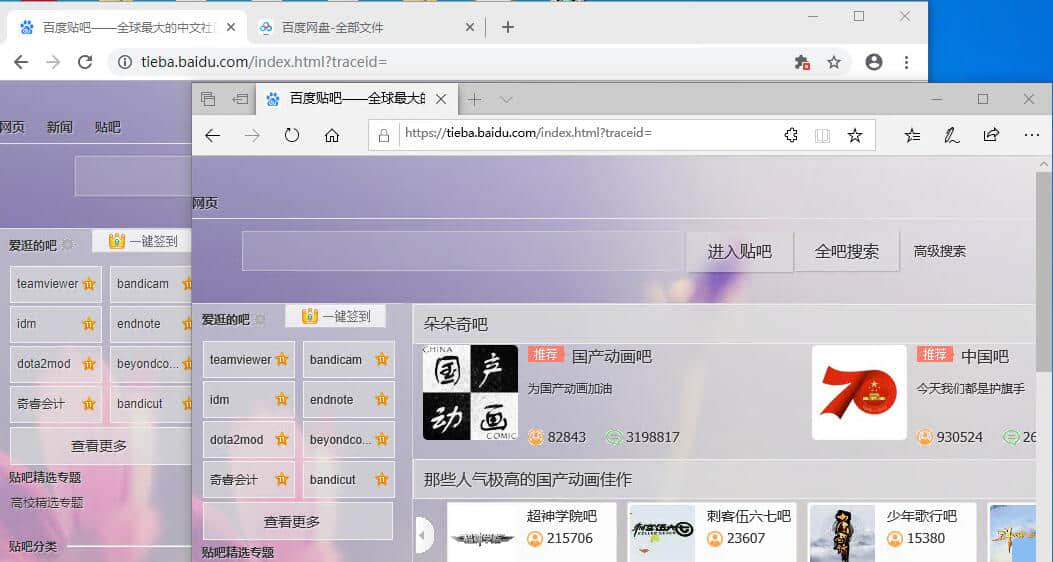This screenshot has width=1053, height=562.
Task: Open Edge reading view book icon
Action: tap(823, 135)
